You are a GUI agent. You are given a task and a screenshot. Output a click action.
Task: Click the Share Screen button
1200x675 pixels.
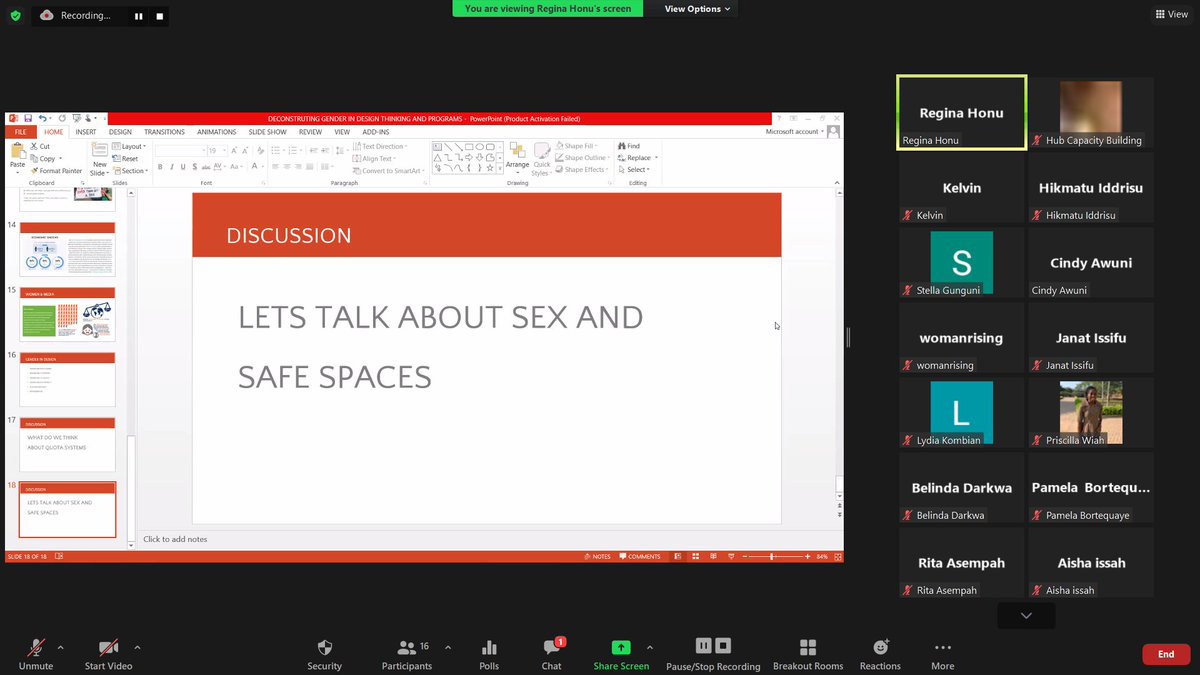tap(621, 654)
